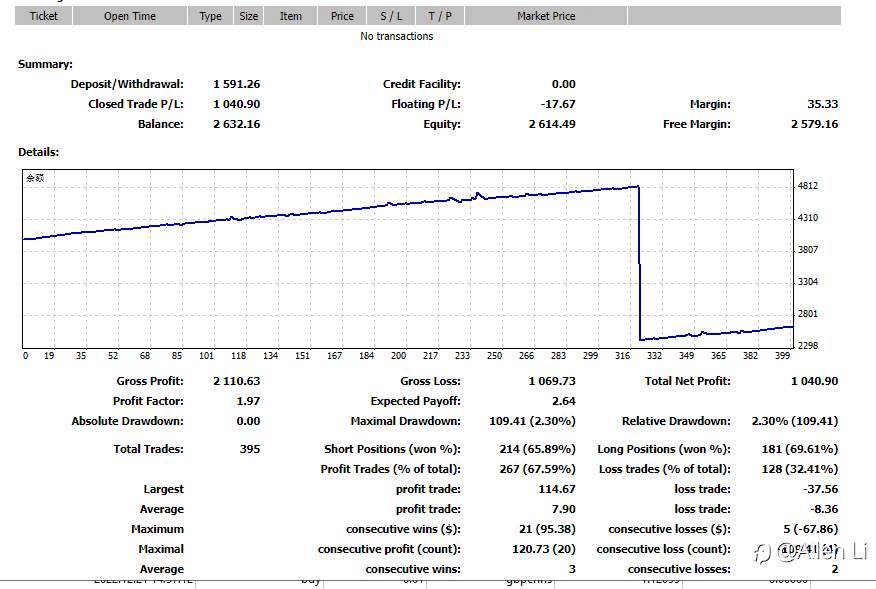876x589 pixels.
Task: Click the Item column header
Action: point(291,16)
